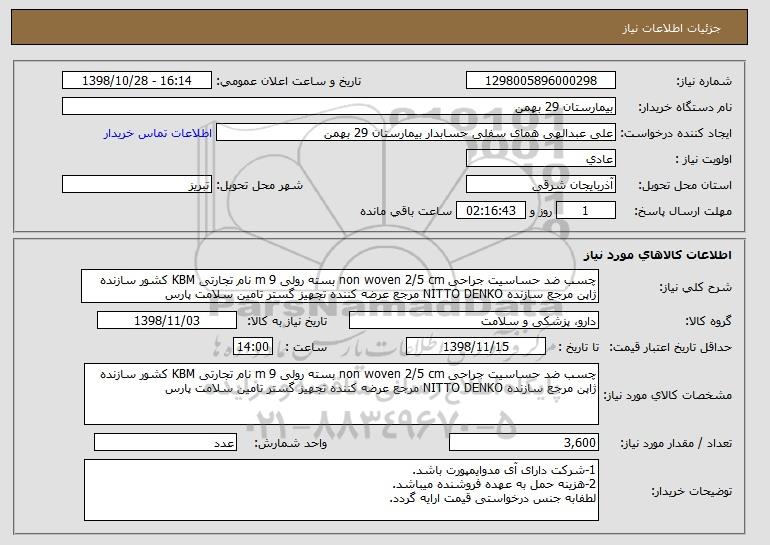Click the header جزئیات اطلاعات نیاز
The image size is (770, 545).
pyautogui.click(x=671, y=28)
